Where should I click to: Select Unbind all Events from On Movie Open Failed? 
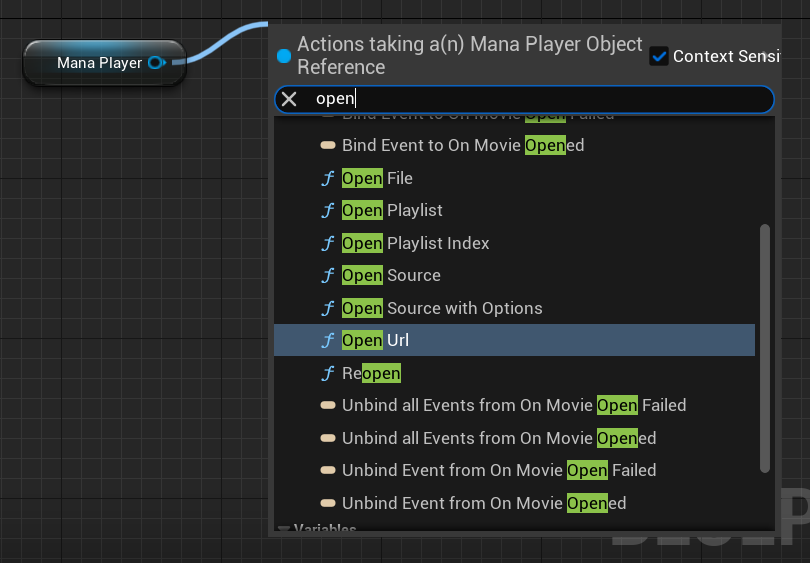pos(515,405)
